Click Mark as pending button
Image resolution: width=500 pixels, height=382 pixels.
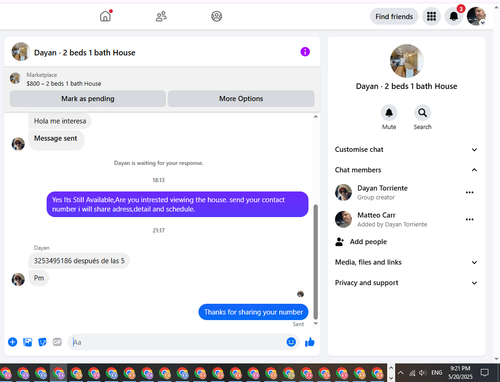tap(88, 99)
